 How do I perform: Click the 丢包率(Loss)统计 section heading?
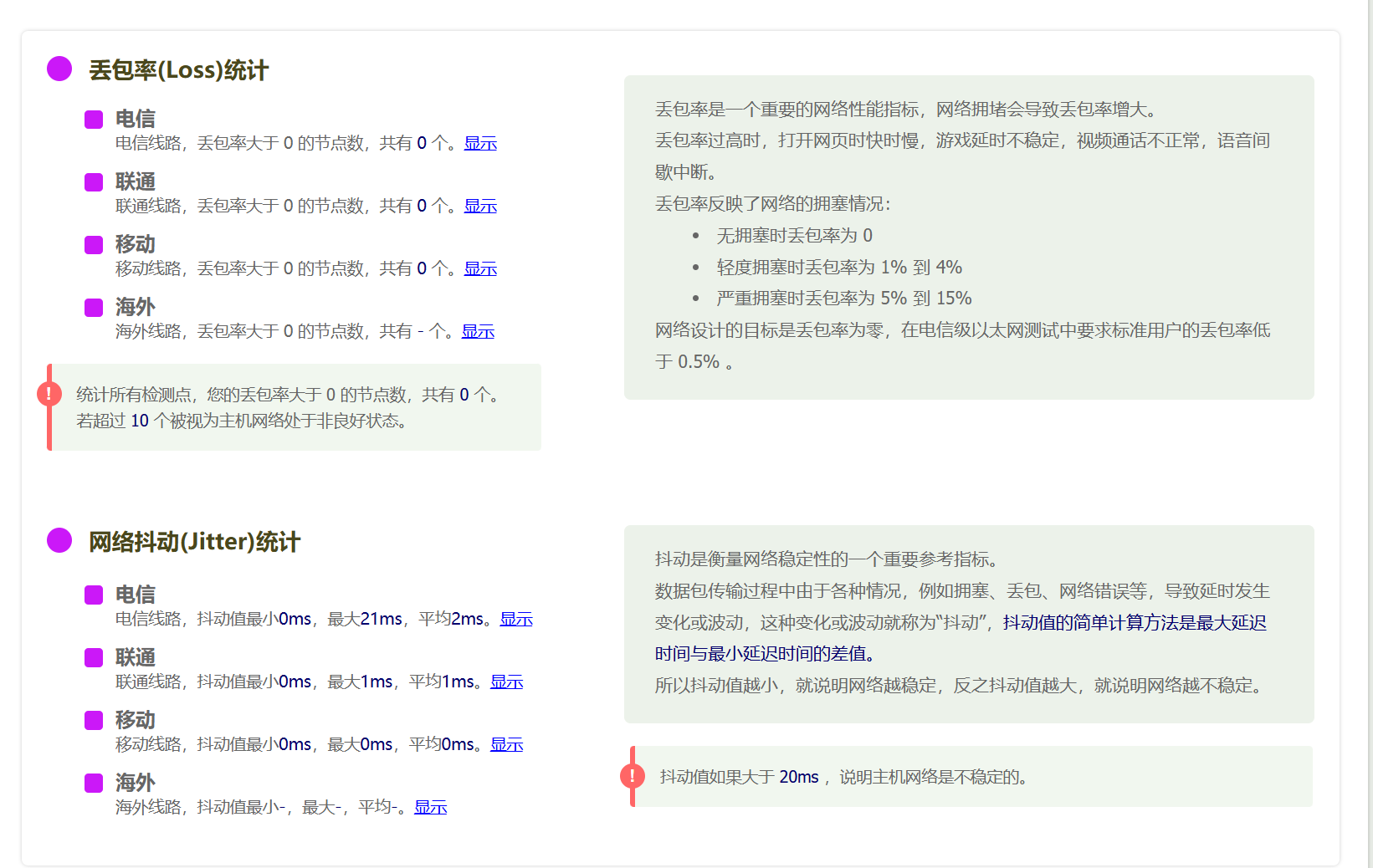click(178, 70)
